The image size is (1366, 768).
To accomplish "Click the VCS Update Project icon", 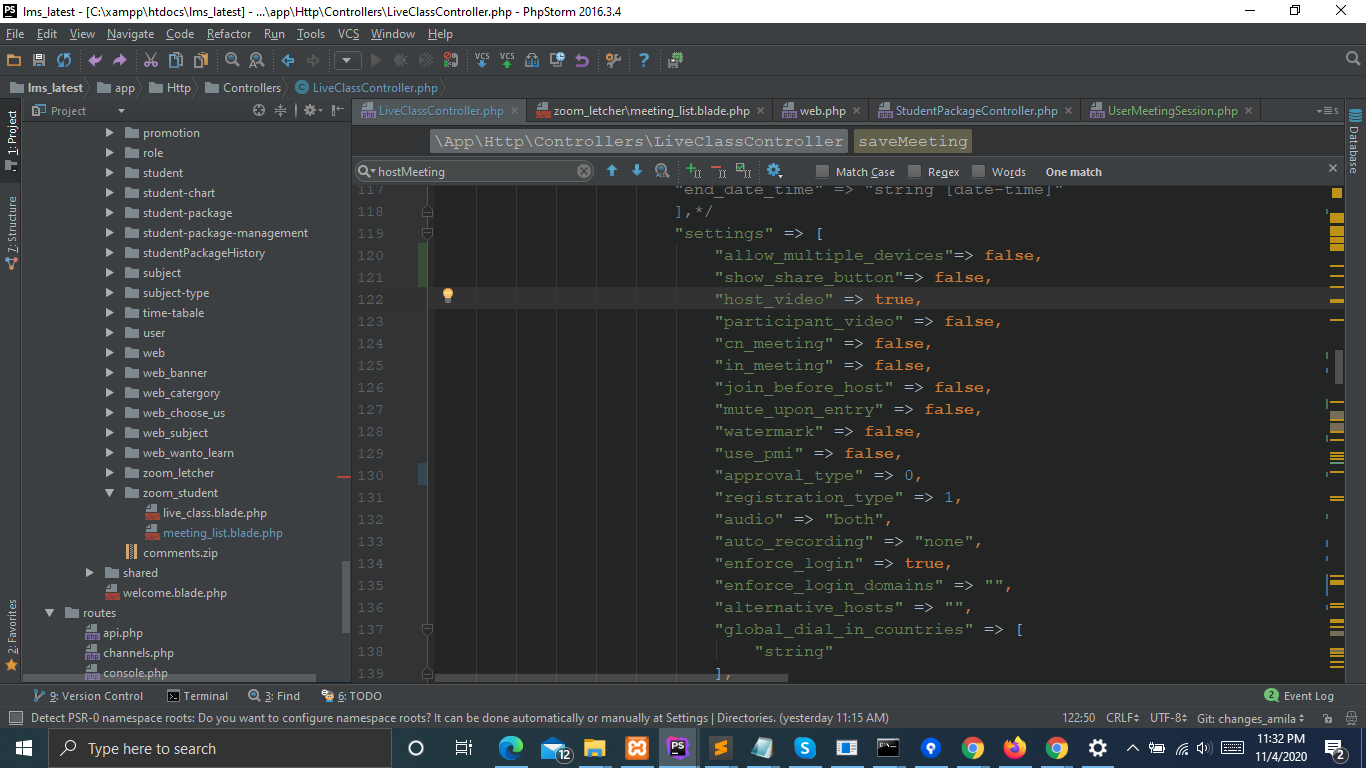I will [482, 61].
